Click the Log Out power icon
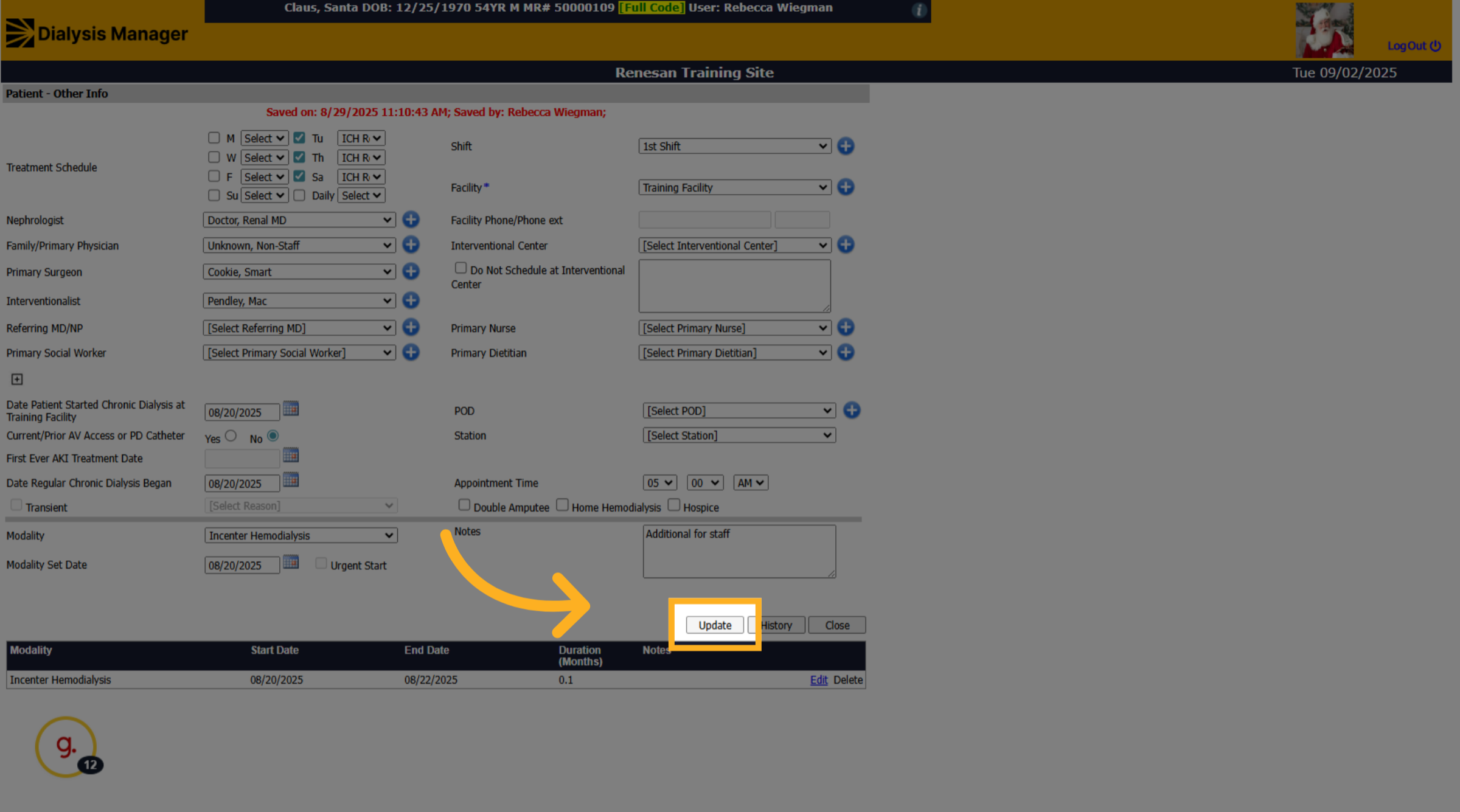 1435,46
